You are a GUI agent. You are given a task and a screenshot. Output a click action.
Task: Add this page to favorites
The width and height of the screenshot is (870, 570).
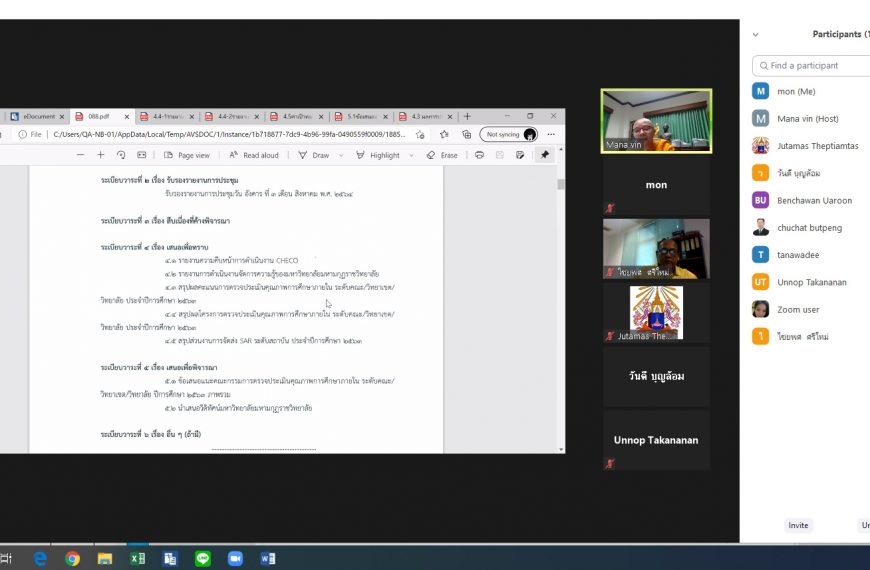tap(420, 134)
